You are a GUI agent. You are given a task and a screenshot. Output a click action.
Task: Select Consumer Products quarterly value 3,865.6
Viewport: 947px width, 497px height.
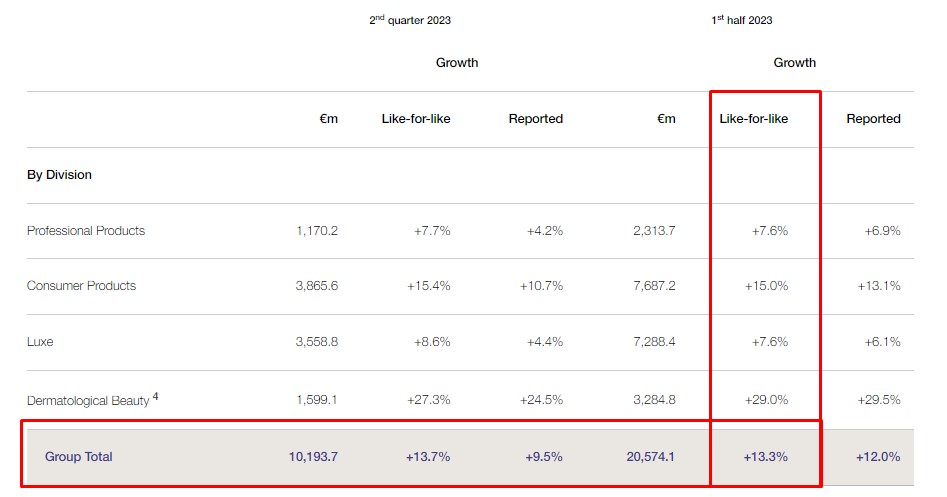(317, 286)
